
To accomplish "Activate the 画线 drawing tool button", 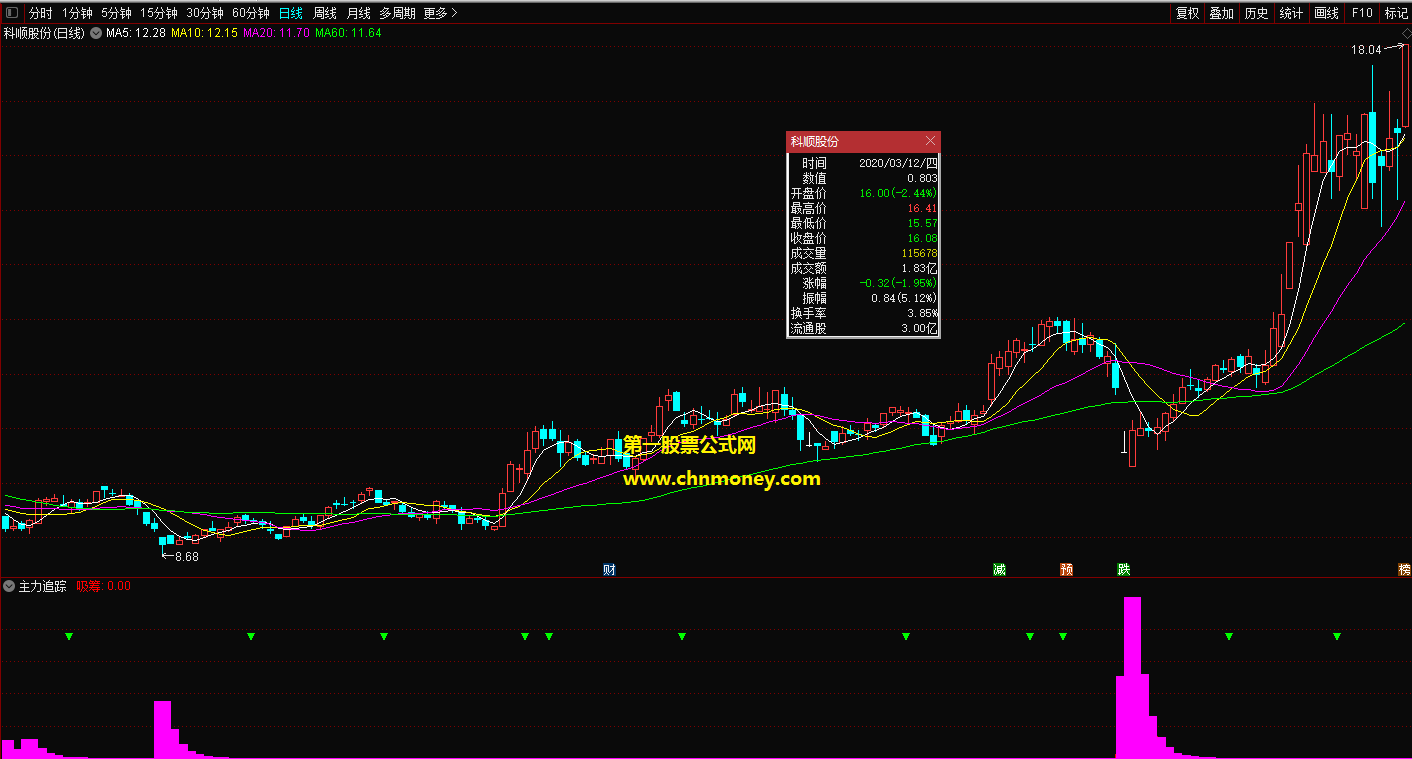I will [1326, 13].
